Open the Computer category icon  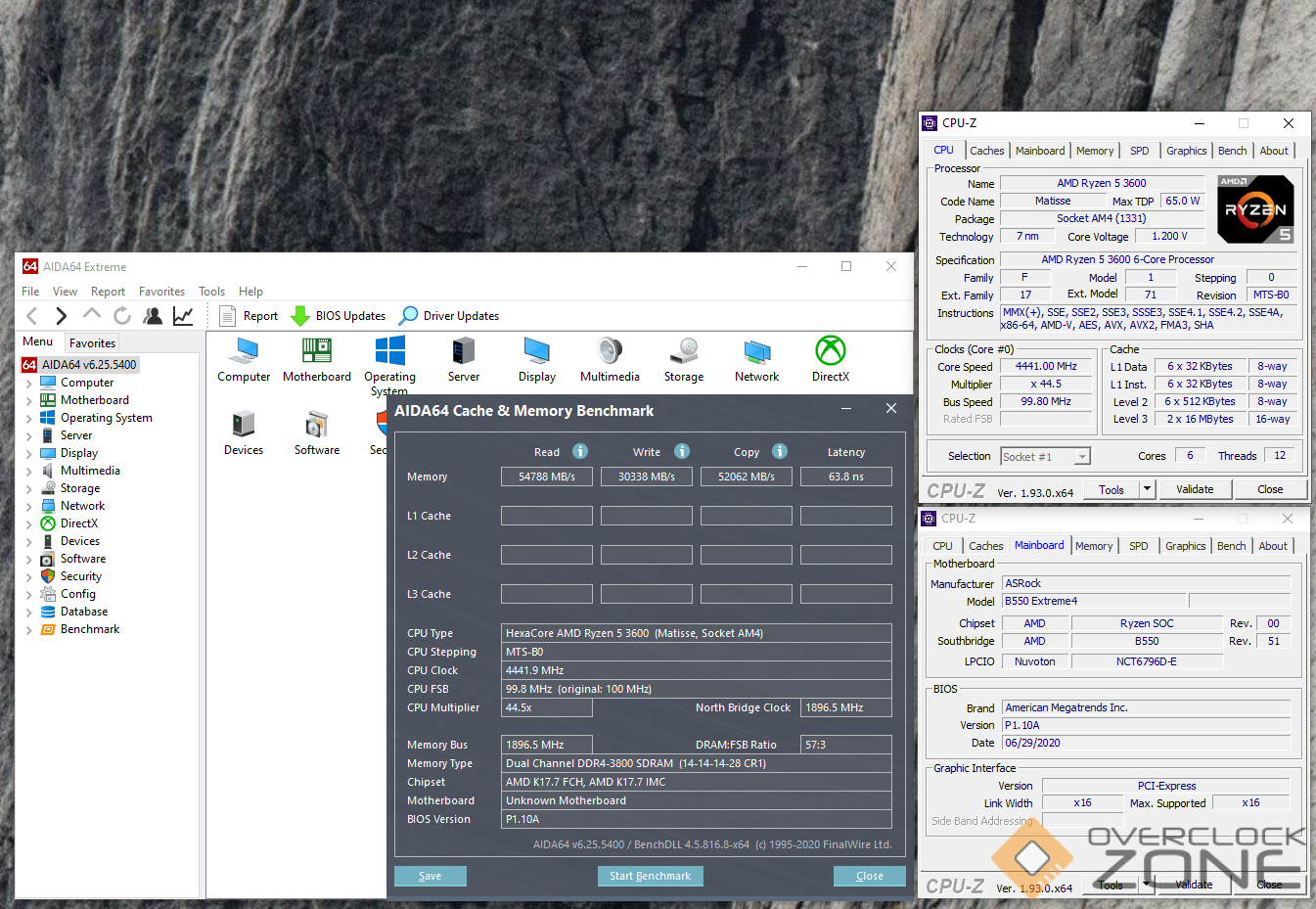pos(244,359)
